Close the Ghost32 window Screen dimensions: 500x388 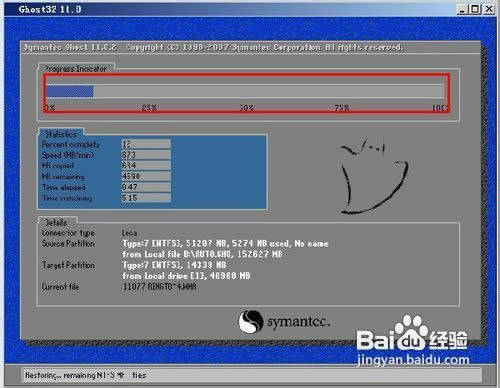coord(489,9)
